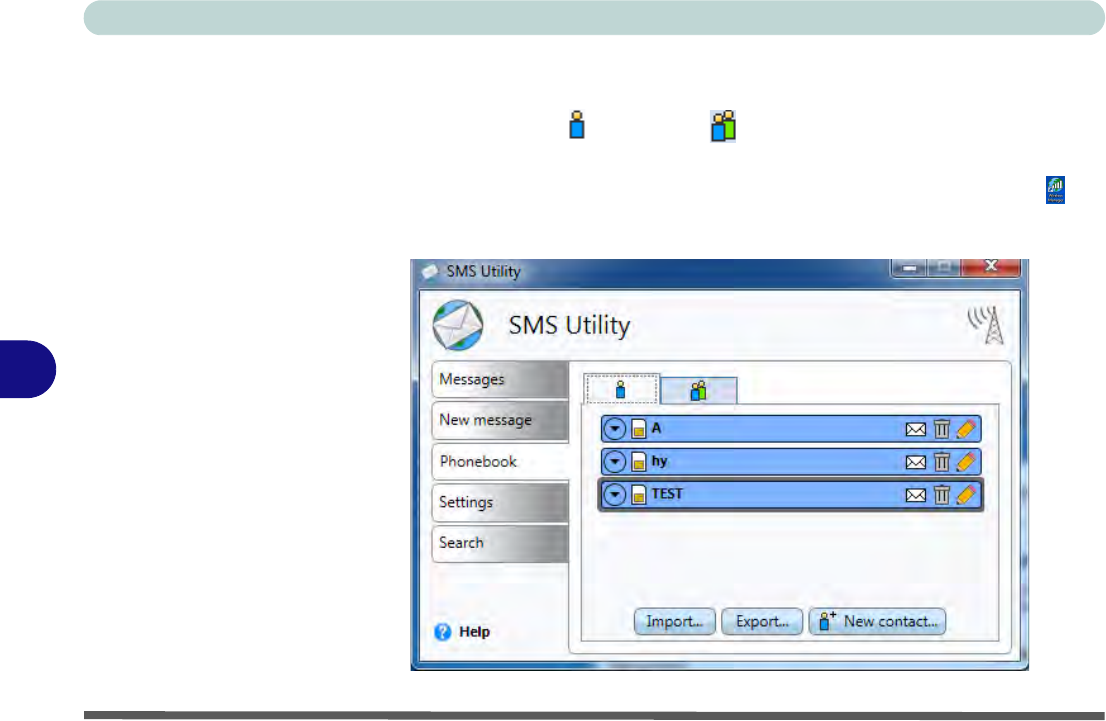Click the Import... button
This screenshot has height=721, width=1106.
[x=674, y=621]
